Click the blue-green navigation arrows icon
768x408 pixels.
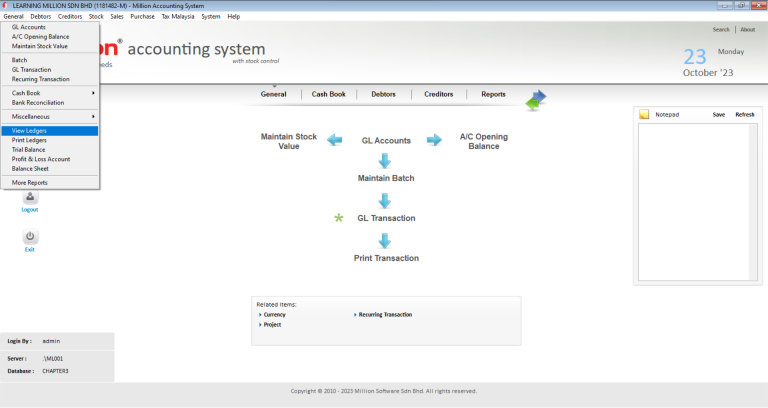535,100
